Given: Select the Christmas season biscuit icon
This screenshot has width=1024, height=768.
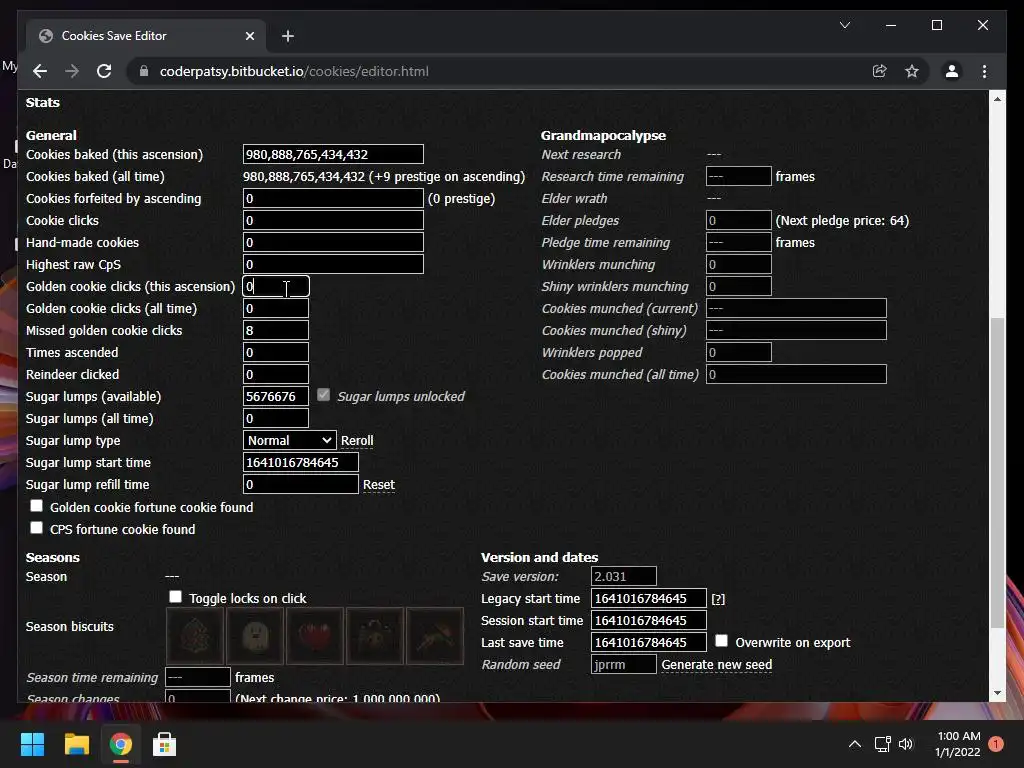Looking at the screenshot, I should coord(195,636).
